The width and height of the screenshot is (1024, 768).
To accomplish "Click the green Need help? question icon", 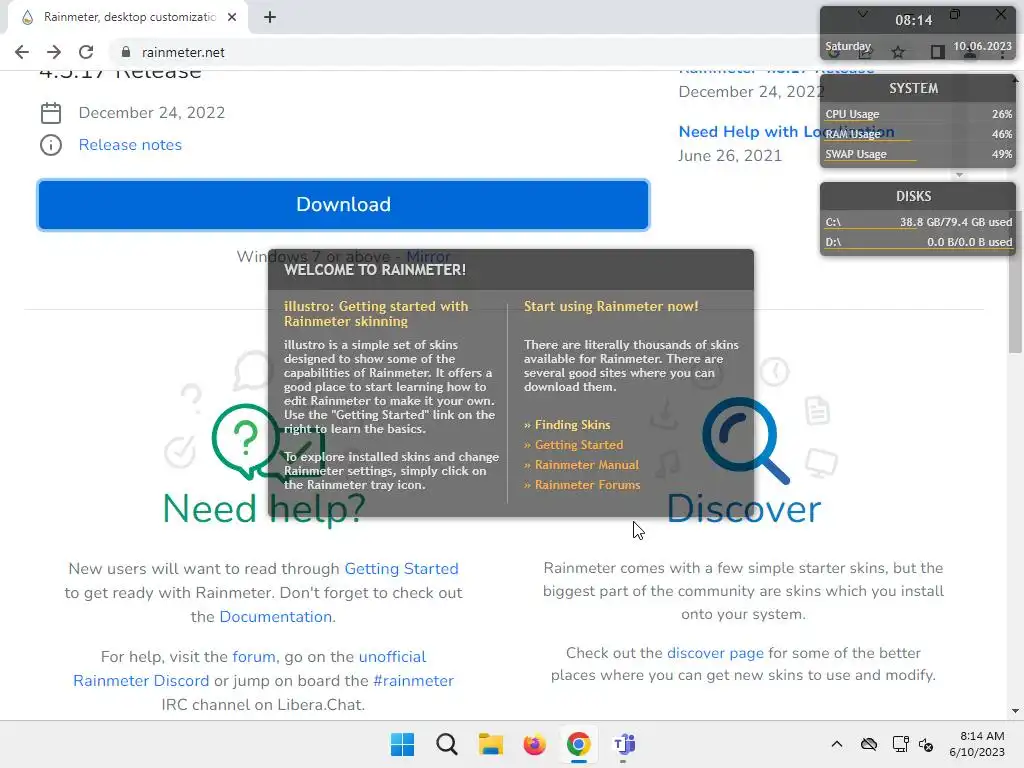I will click(x=245, y=441).
